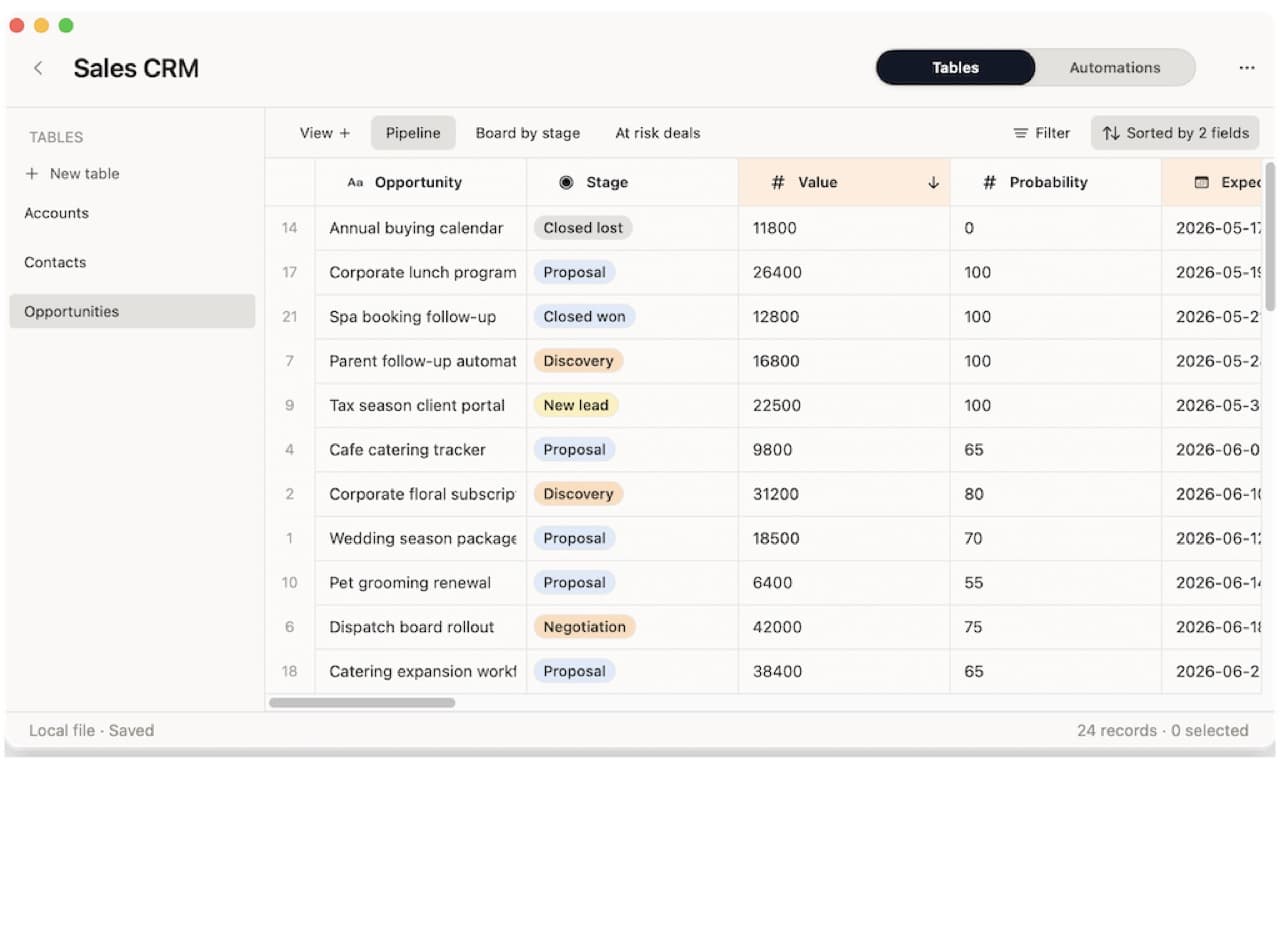This screenshot has width=1280, height=933.
Task: Click the Stage column header
Action: [x=633, y=182]
